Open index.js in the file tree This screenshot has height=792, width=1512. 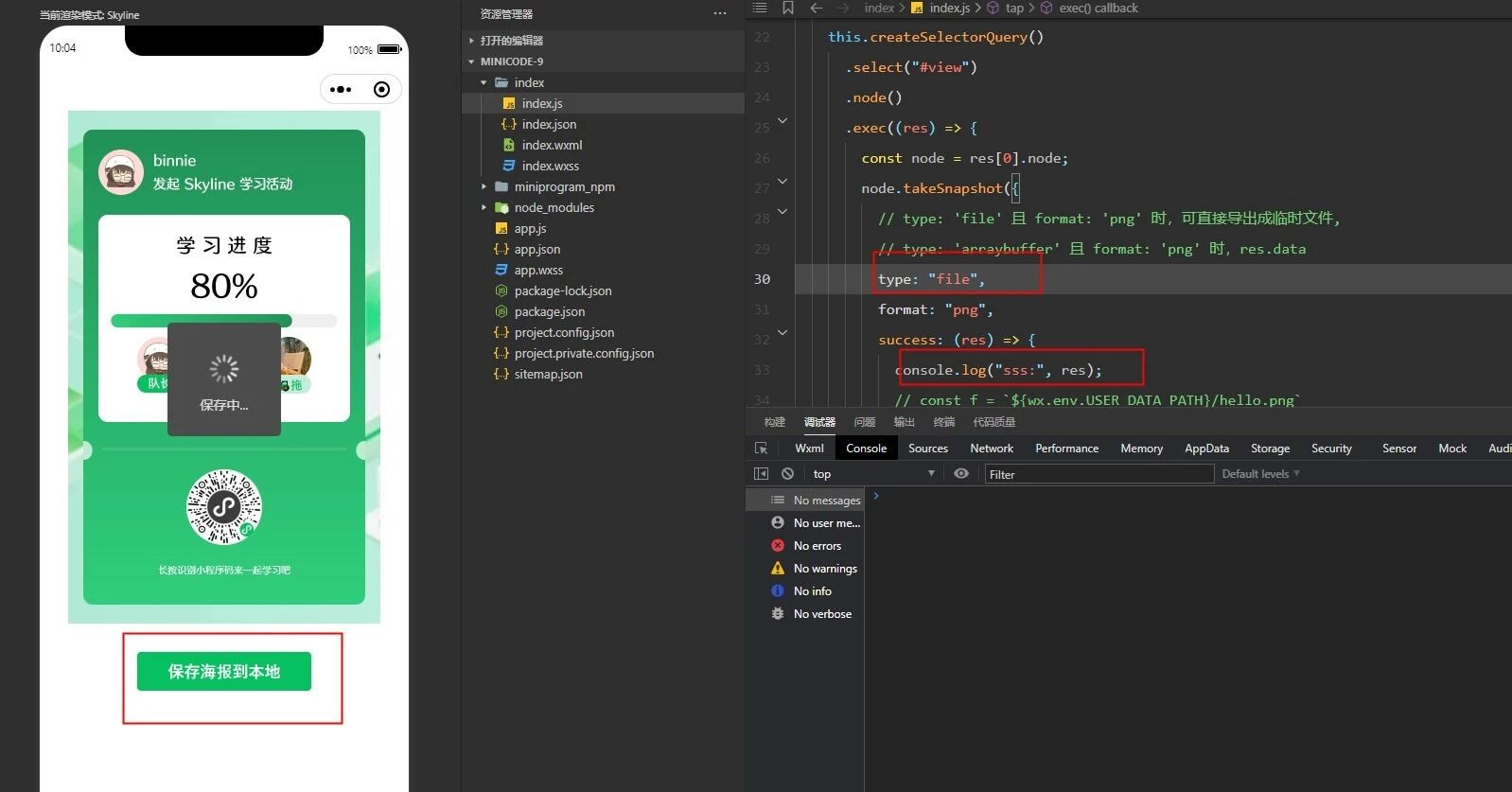tap(604, 103)
